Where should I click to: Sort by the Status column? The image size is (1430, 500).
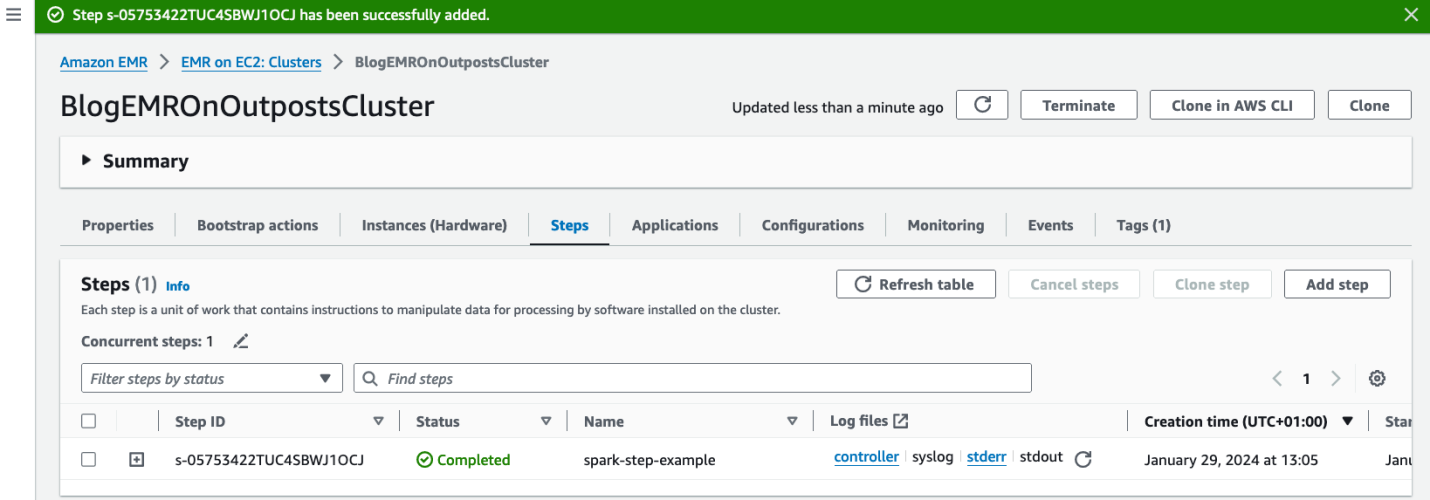546,421
